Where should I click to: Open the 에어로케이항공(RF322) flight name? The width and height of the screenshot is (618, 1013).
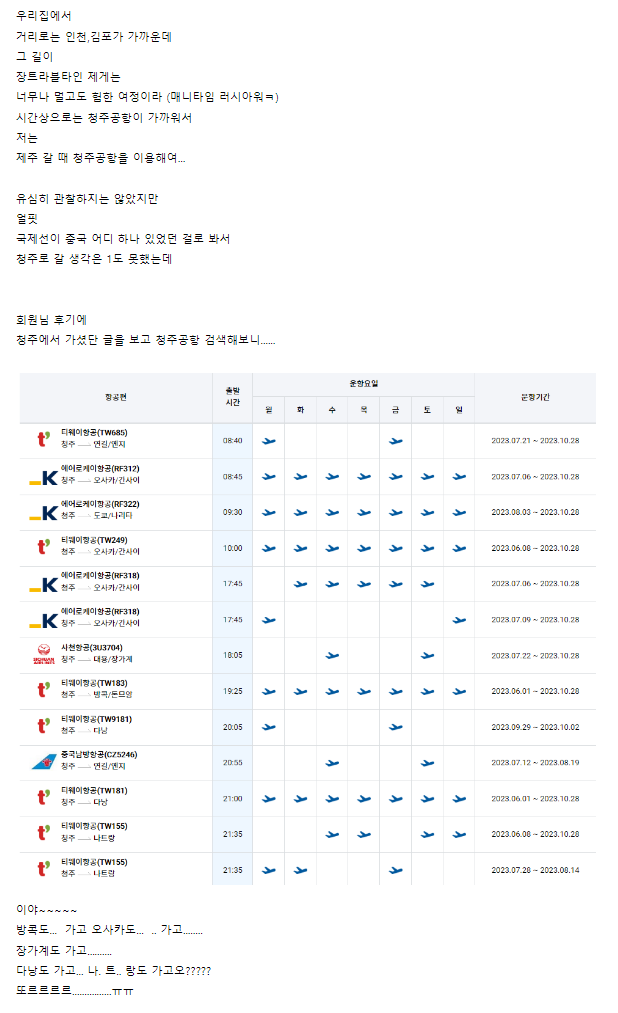100,505
